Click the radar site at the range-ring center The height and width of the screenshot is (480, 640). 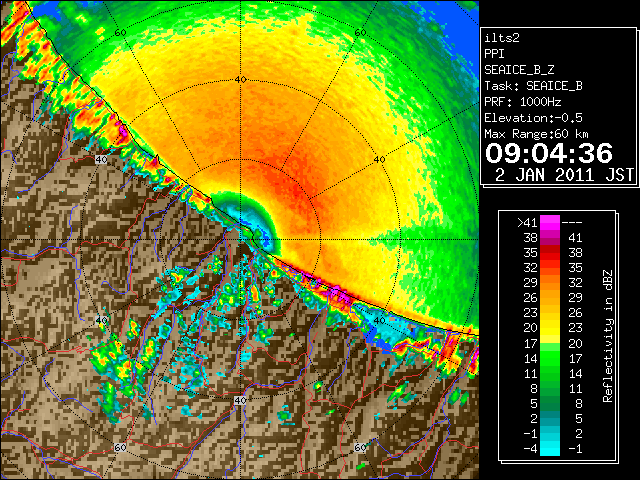241,240
